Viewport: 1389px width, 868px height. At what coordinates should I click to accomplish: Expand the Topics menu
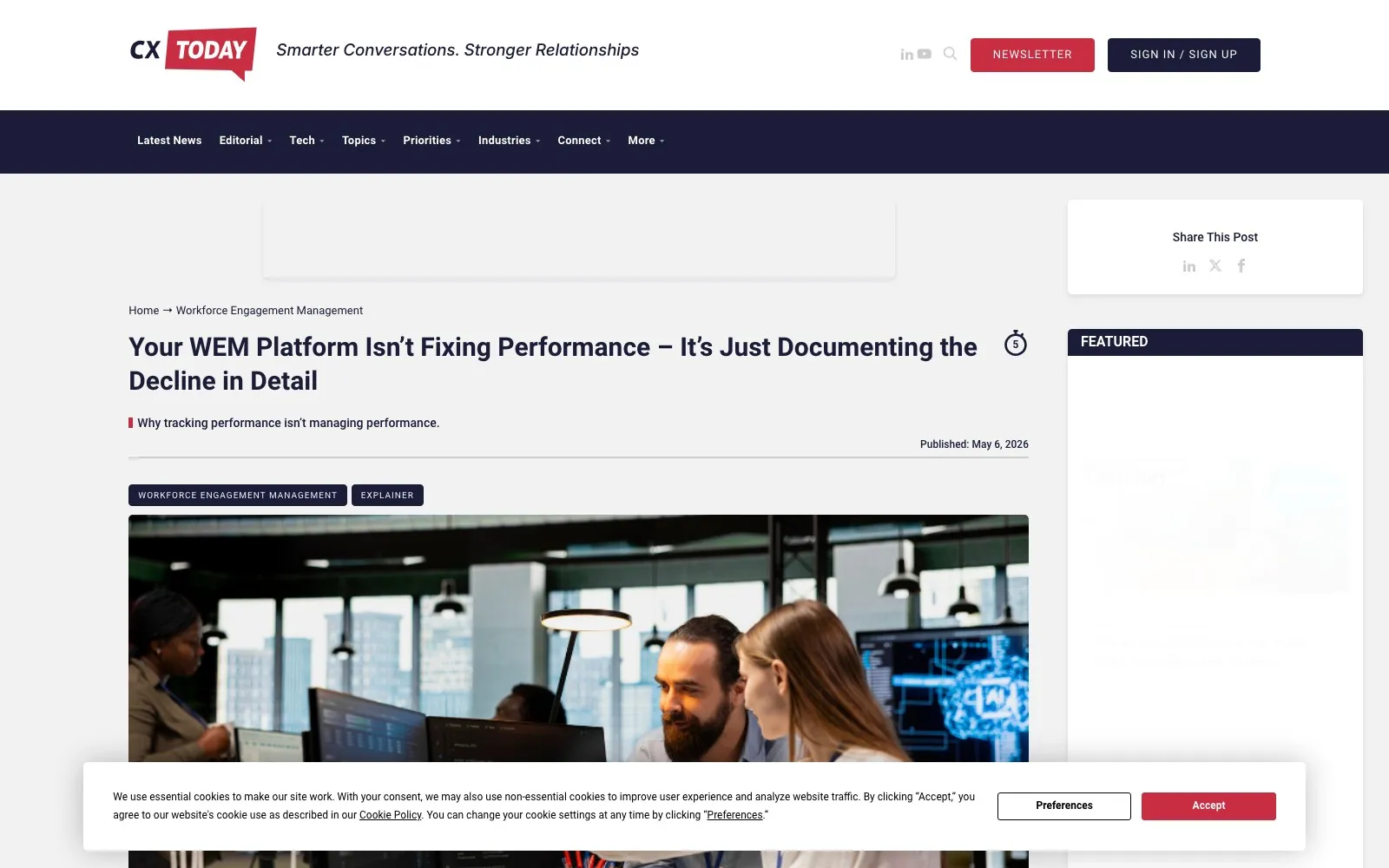[x=364, y=141]
